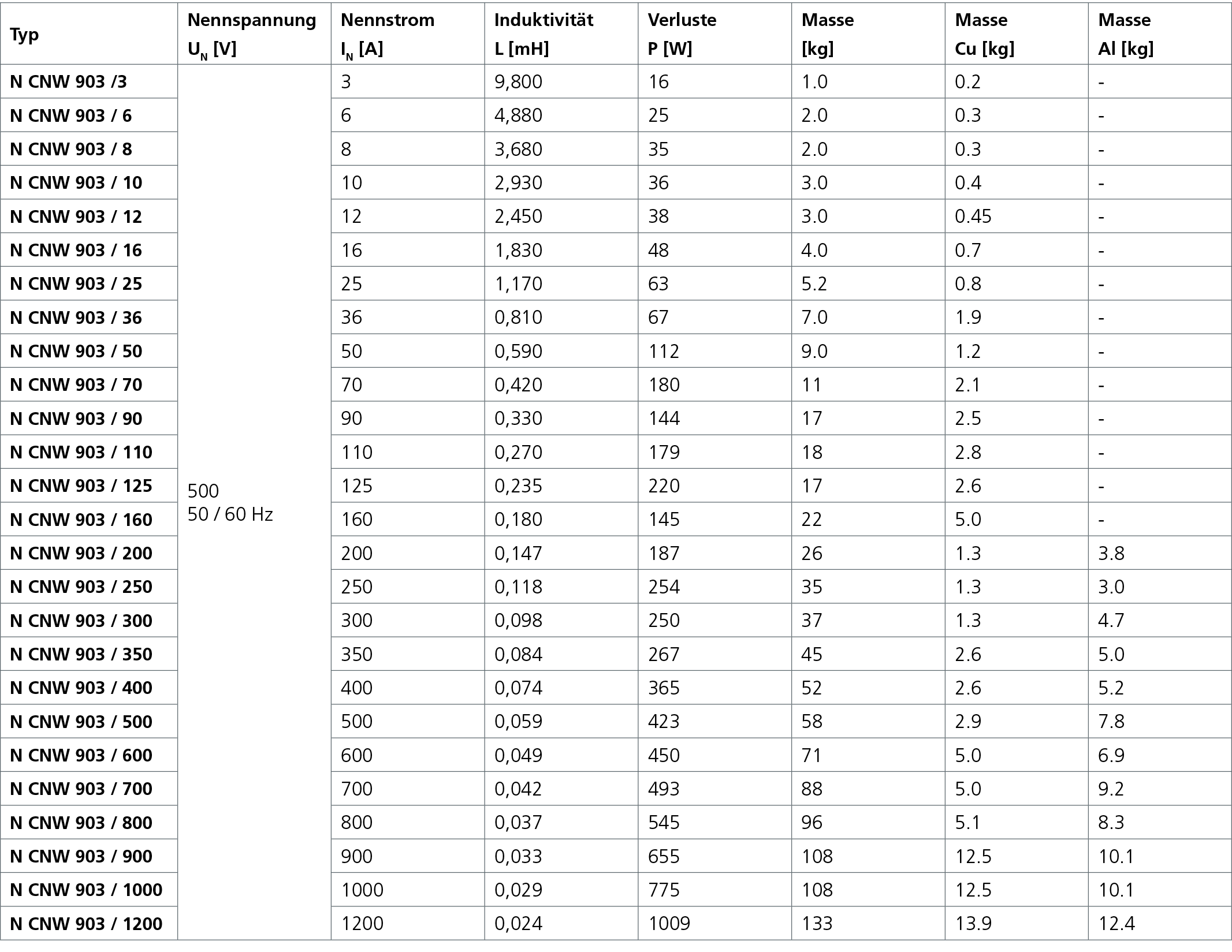Viewport: 1232px width, 952px height.
Task: Select mass value '133'
Action: click(x=817, y=924)
